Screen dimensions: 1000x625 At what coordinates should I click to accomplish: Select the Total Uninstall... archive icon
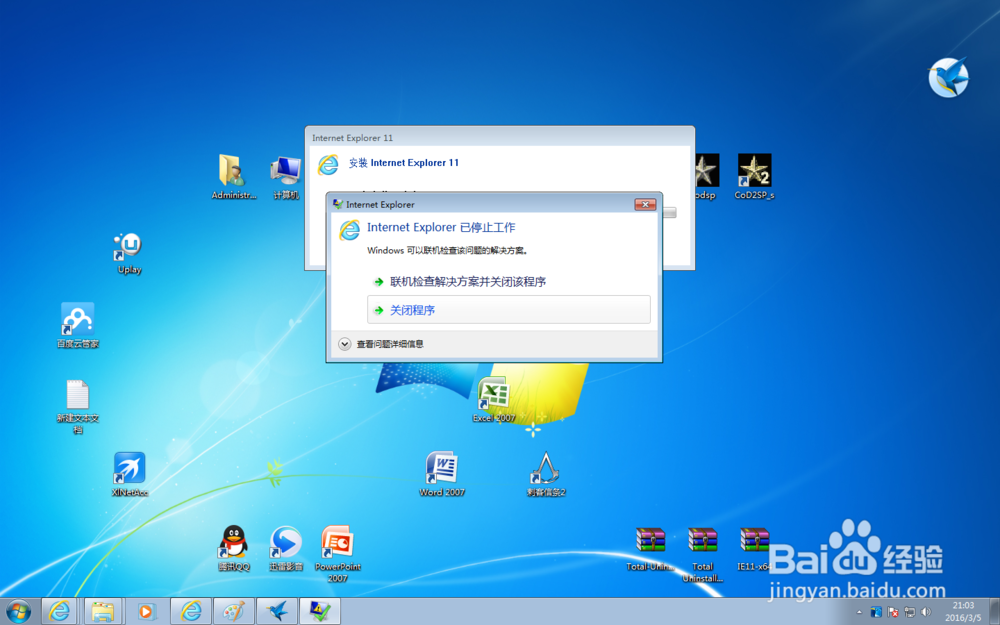(702, 553)
